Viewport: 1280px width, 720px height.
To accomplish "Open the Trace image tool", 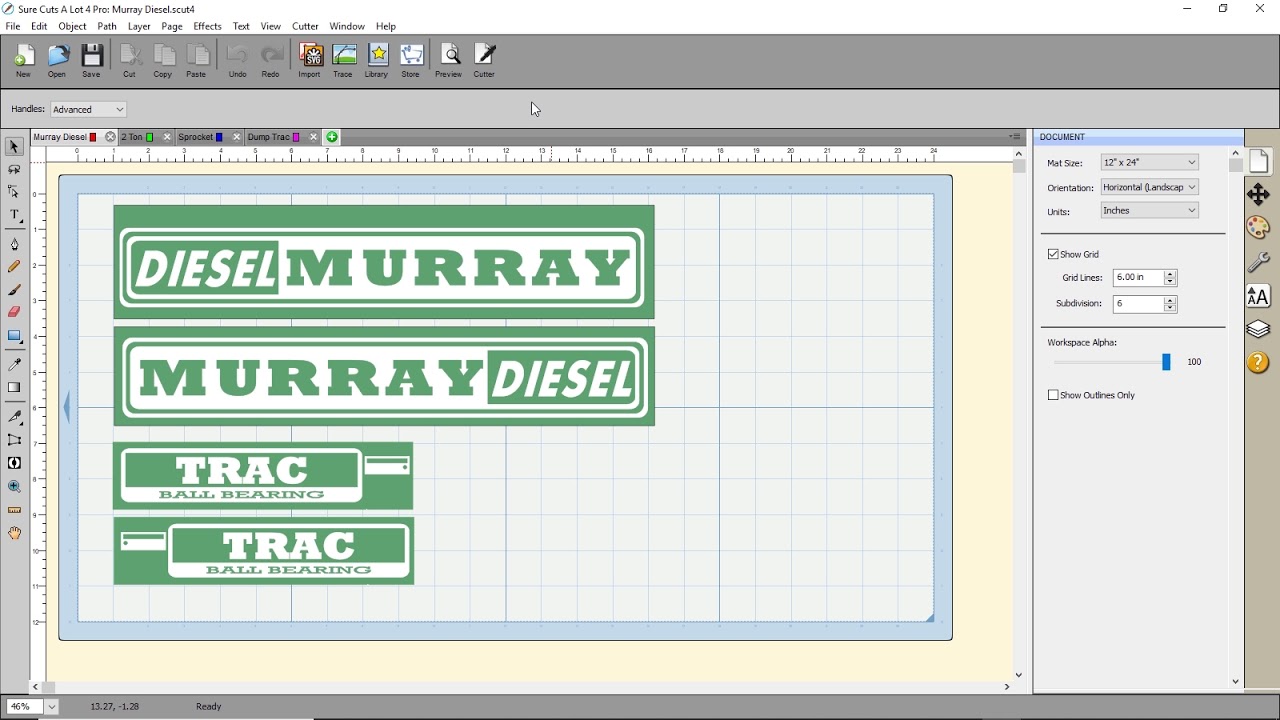I will tap(343, 61).
